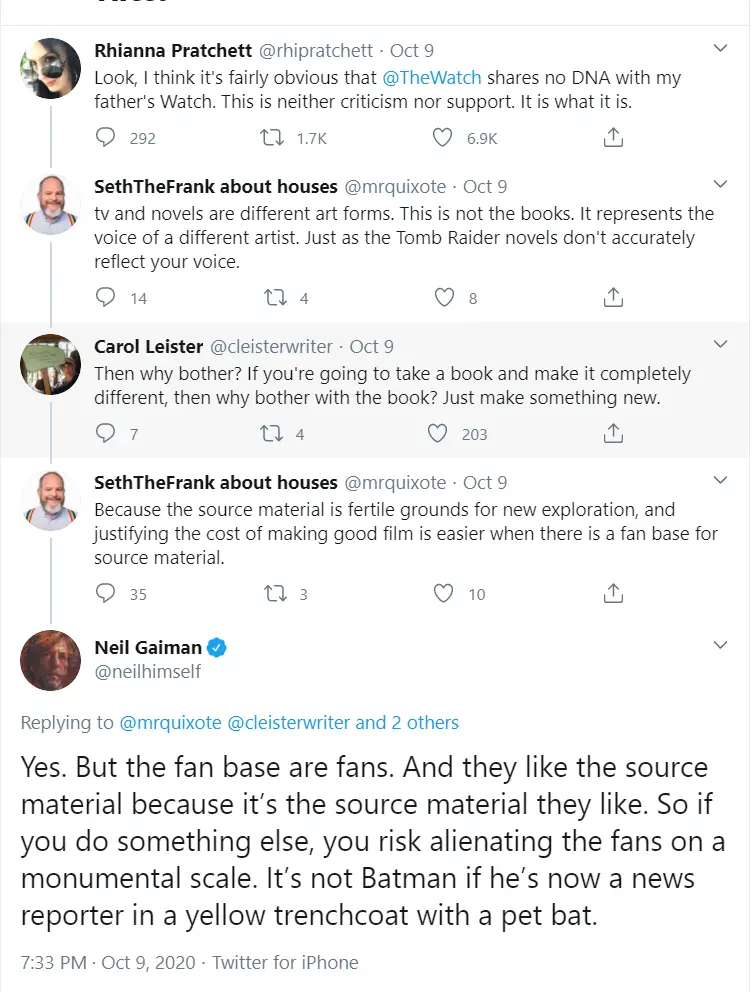This screenshot has height=992, width=754.
Task: Reply to Carol Leister's tweet
Action: click(x=106, y=433)
